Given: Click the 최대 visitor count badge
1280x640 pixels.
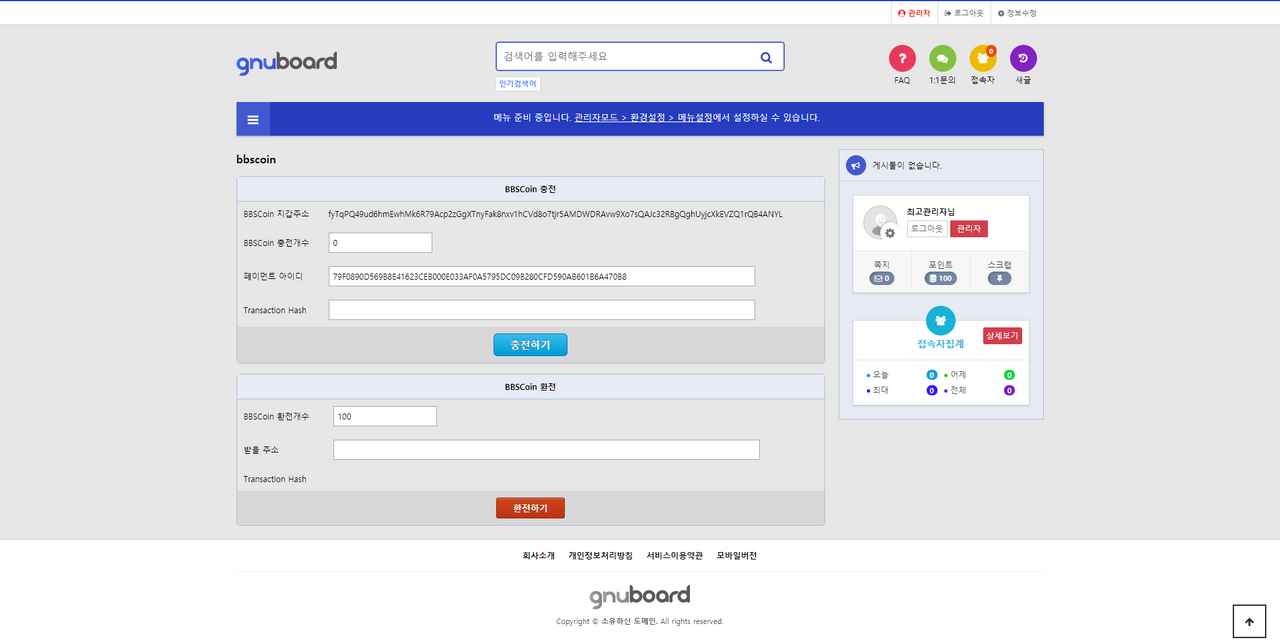Looking at the screenshot, I should pos(931,390).
